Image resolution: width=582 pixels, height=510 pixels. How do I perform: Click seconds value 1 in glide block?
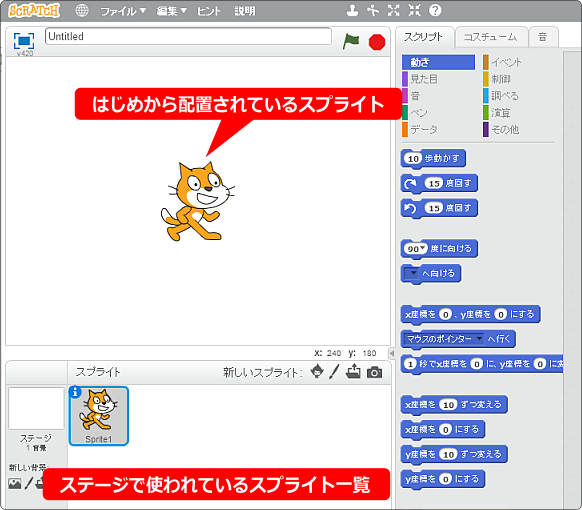[410, 364]
